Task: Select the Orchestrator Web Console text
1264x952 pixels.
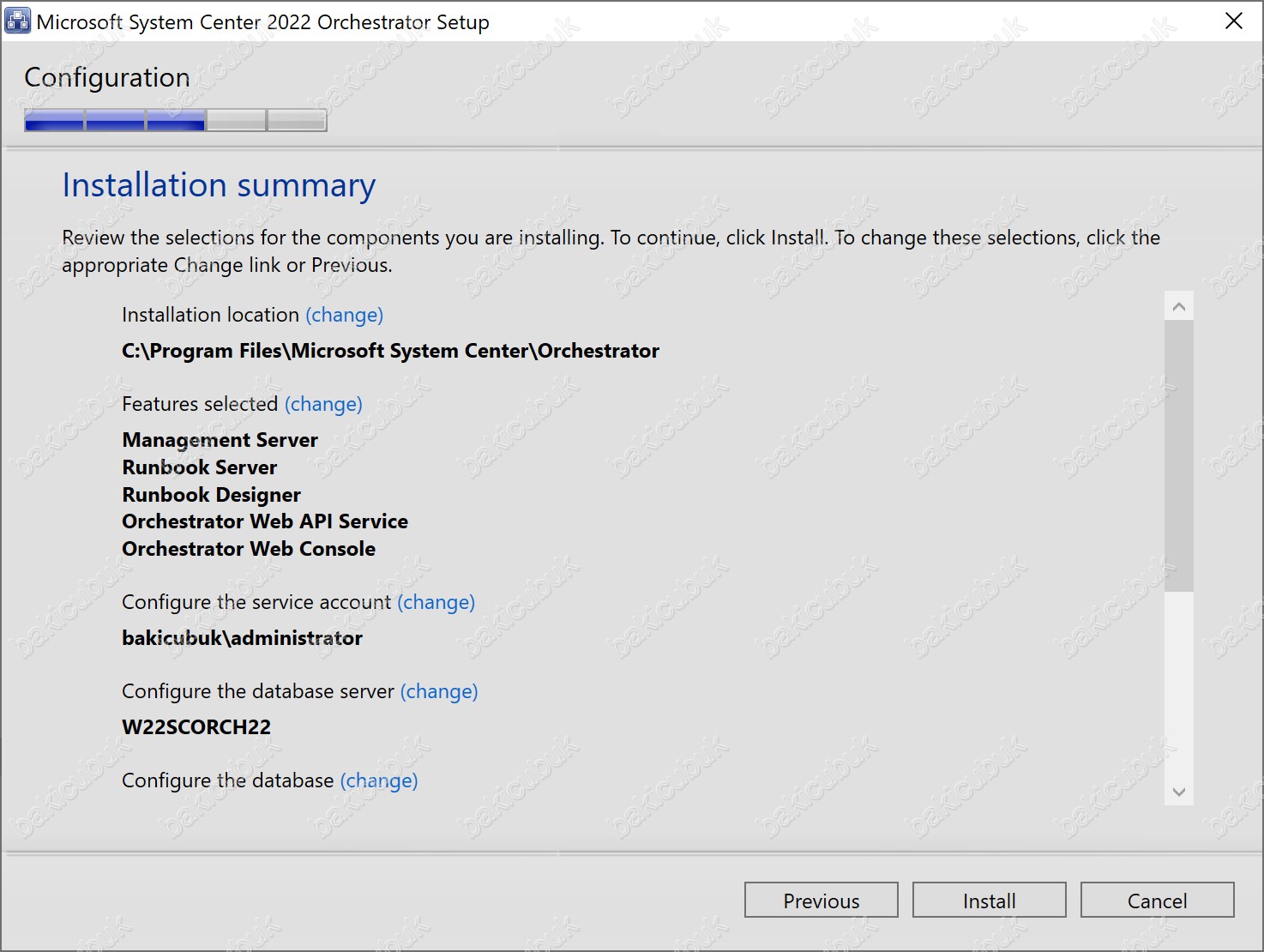Action: [249, 549]
